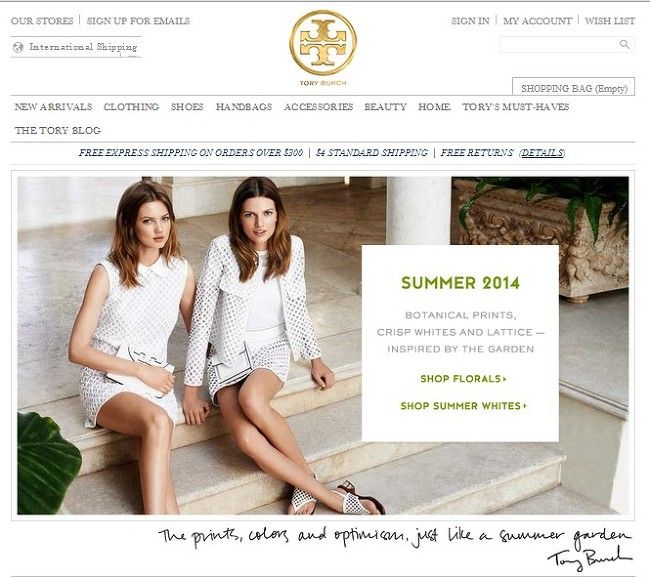Open Tory's Must-Haves menu
The height and width of the screenshot is (578, 650).
coord(515,107)
